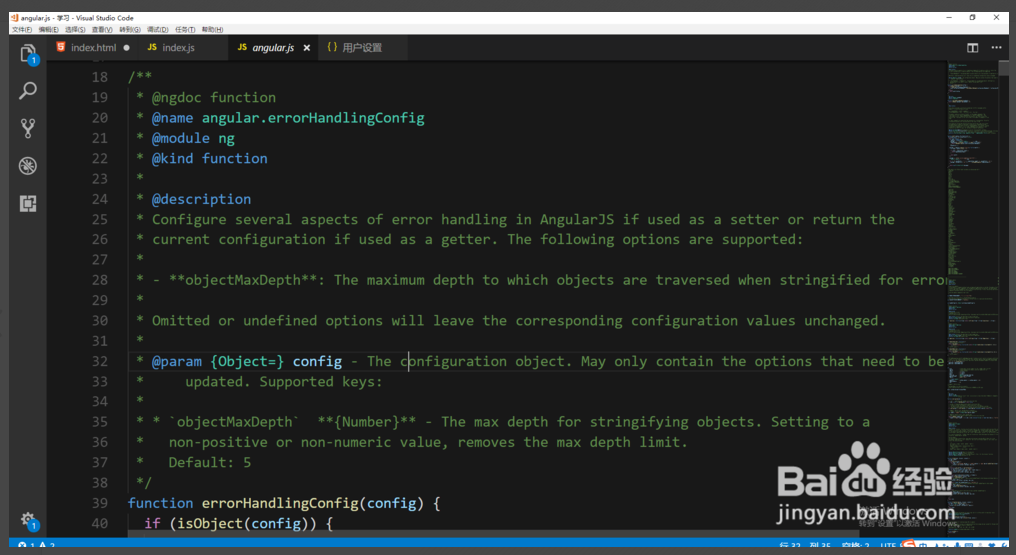Open the Manage gear menu
Image resolution: width=1016 pixels, height=555 pixels.
click(x=29, y=520)
